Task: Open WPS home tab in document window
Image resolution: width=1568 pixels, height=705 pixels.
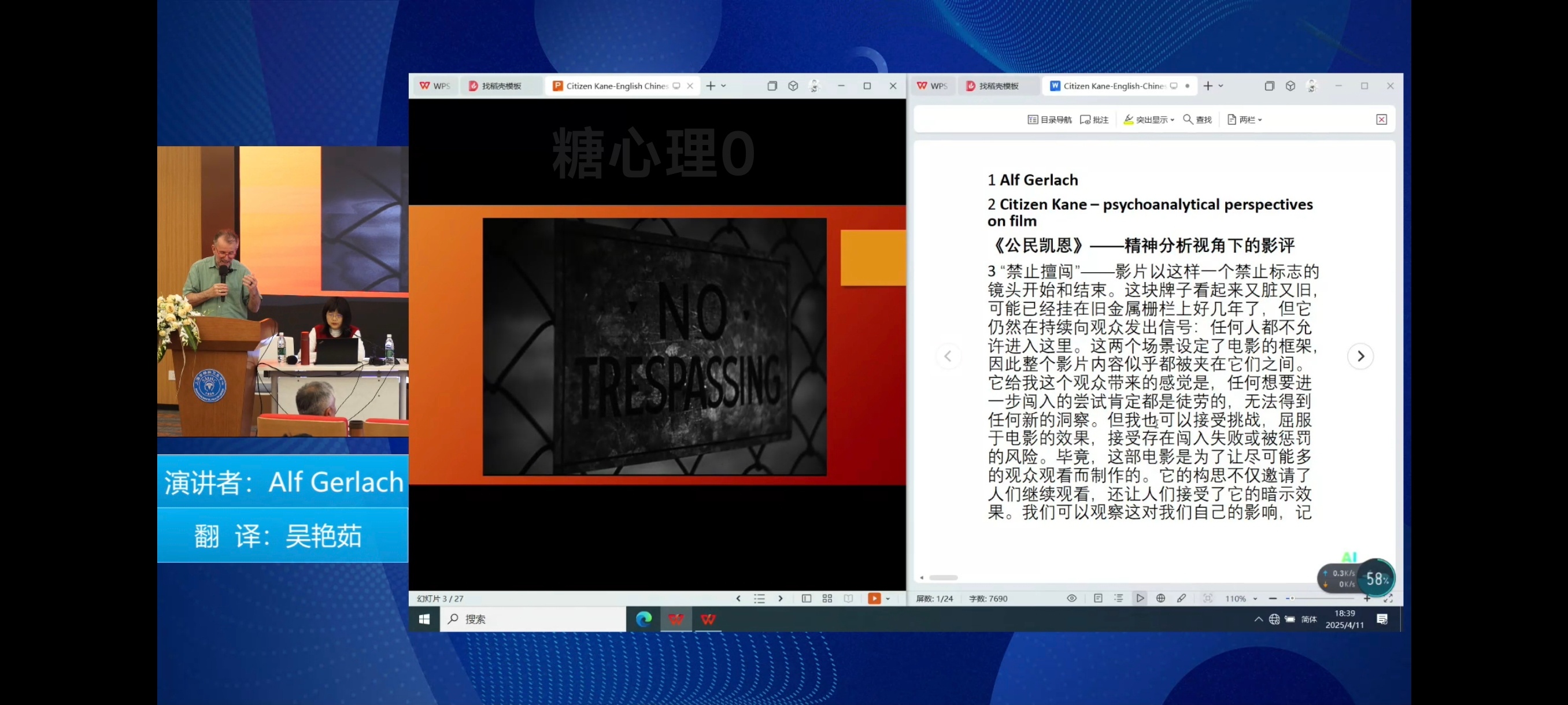Action: (x=932, y=86)
